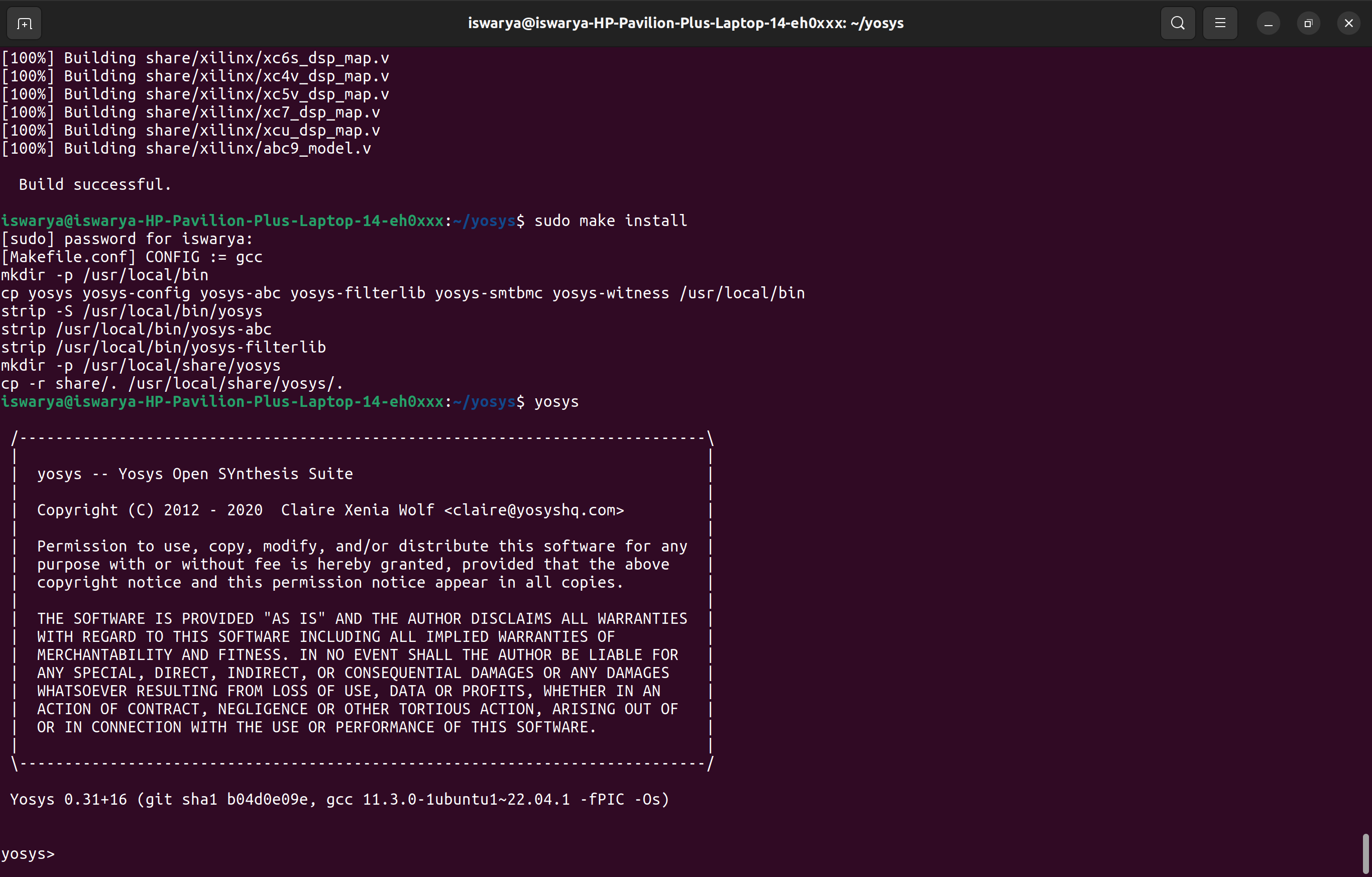Open a new terminal tab

(x=24, y=24)
